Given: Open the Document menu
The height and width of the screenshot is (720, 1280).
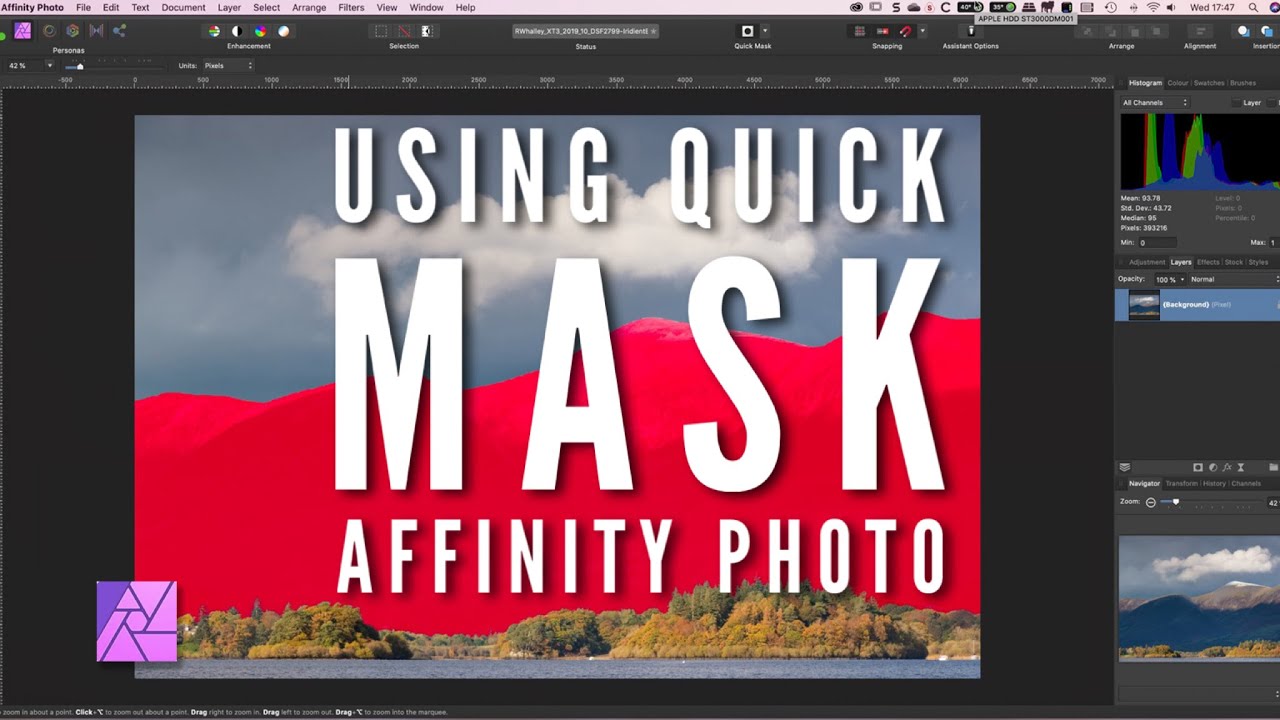Looking at the screenshot, I should (183, 7).
